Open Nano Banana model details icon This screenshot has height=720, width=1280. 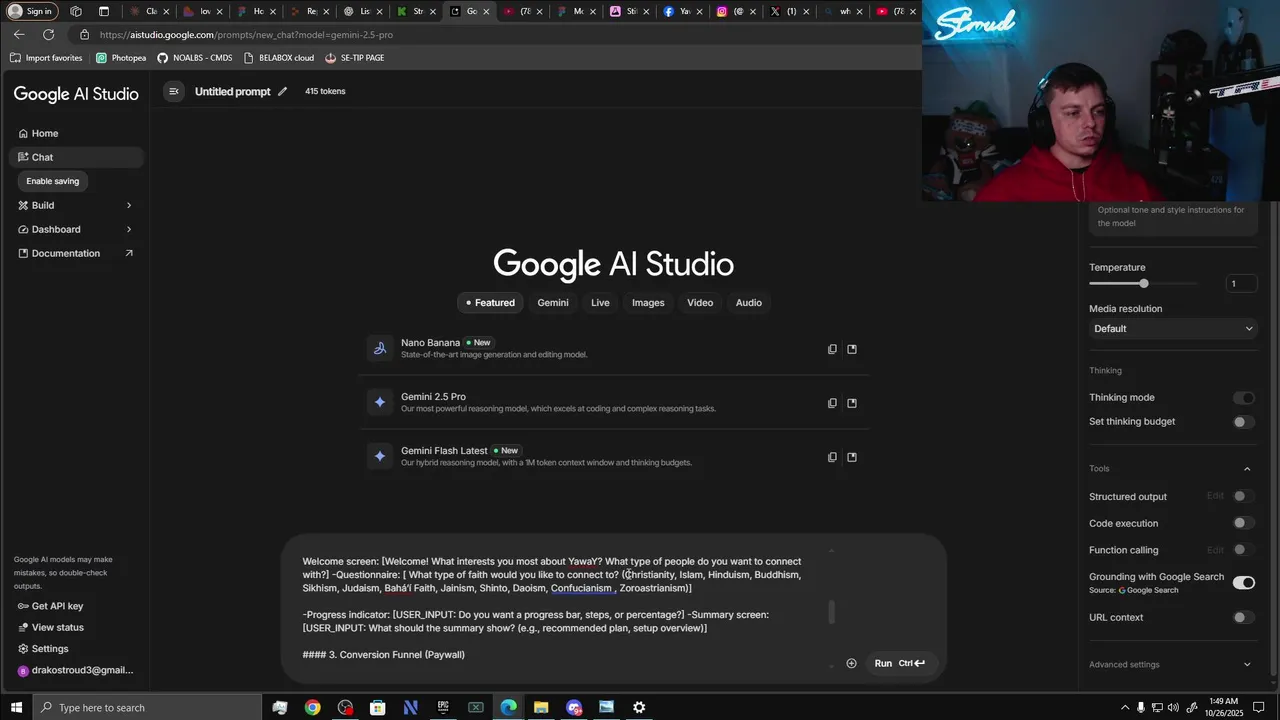click(x=852, y=349)
